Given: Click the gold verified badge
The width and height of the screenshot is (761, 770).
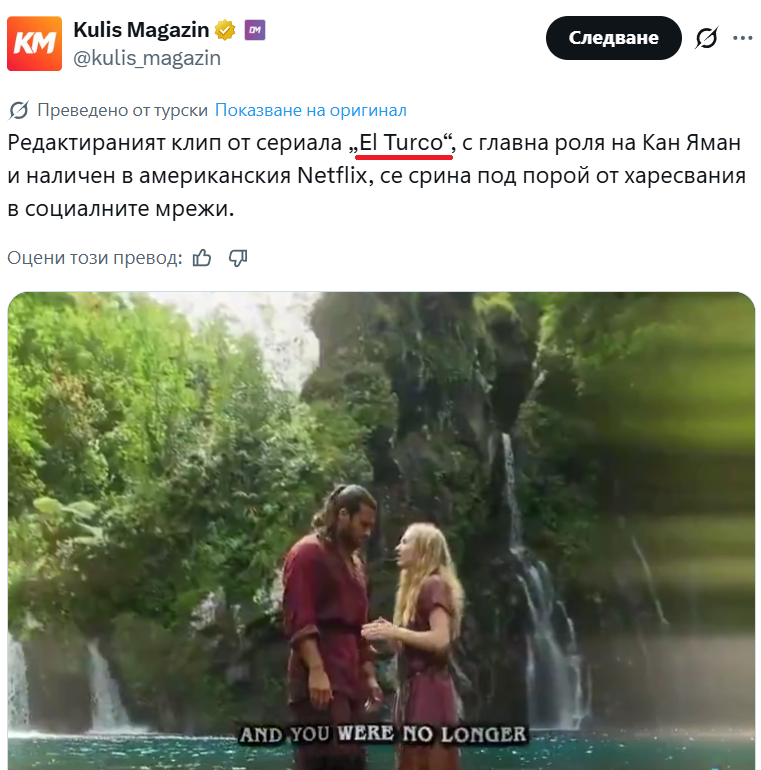Looking at the screenshot, I should [225, 30].
